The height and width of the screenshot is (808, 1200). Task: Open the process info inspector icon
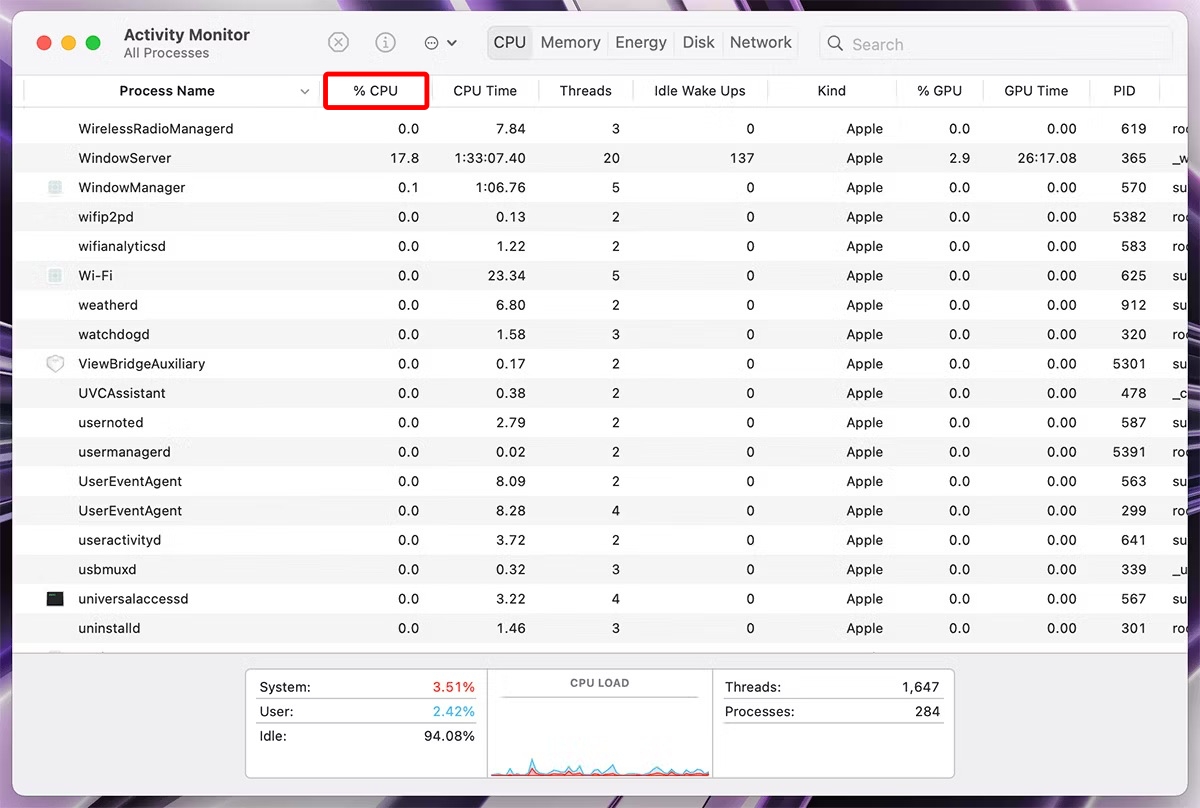point(385,43)
